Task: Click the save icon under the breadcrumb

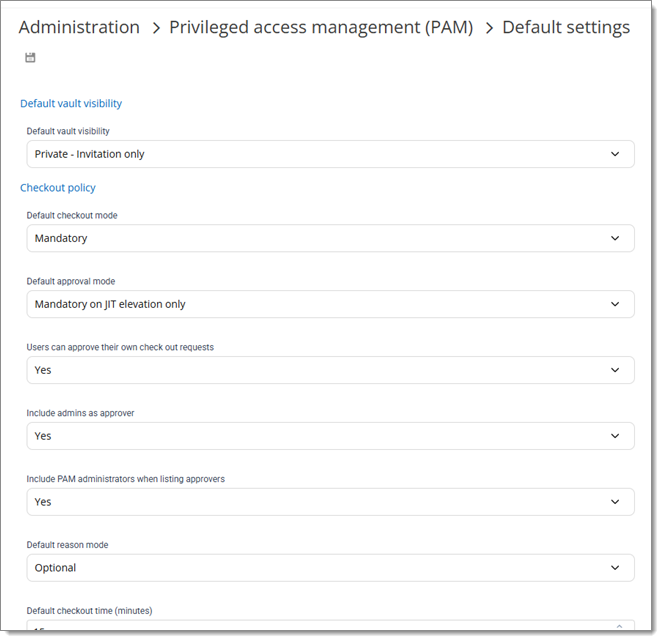Action: pyautogui.click(x=30, y=58)
